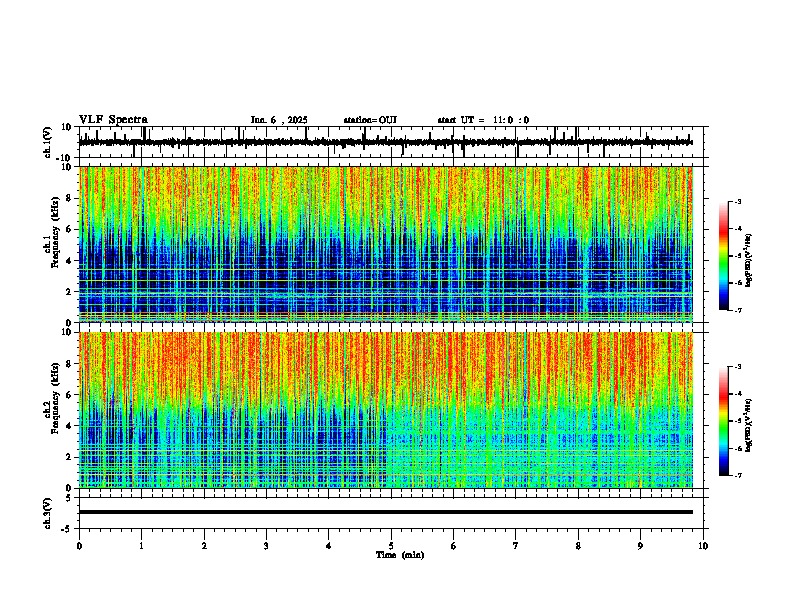
Task: Click the ch.1 voltage waveform trace
Action: coord(385,142)
